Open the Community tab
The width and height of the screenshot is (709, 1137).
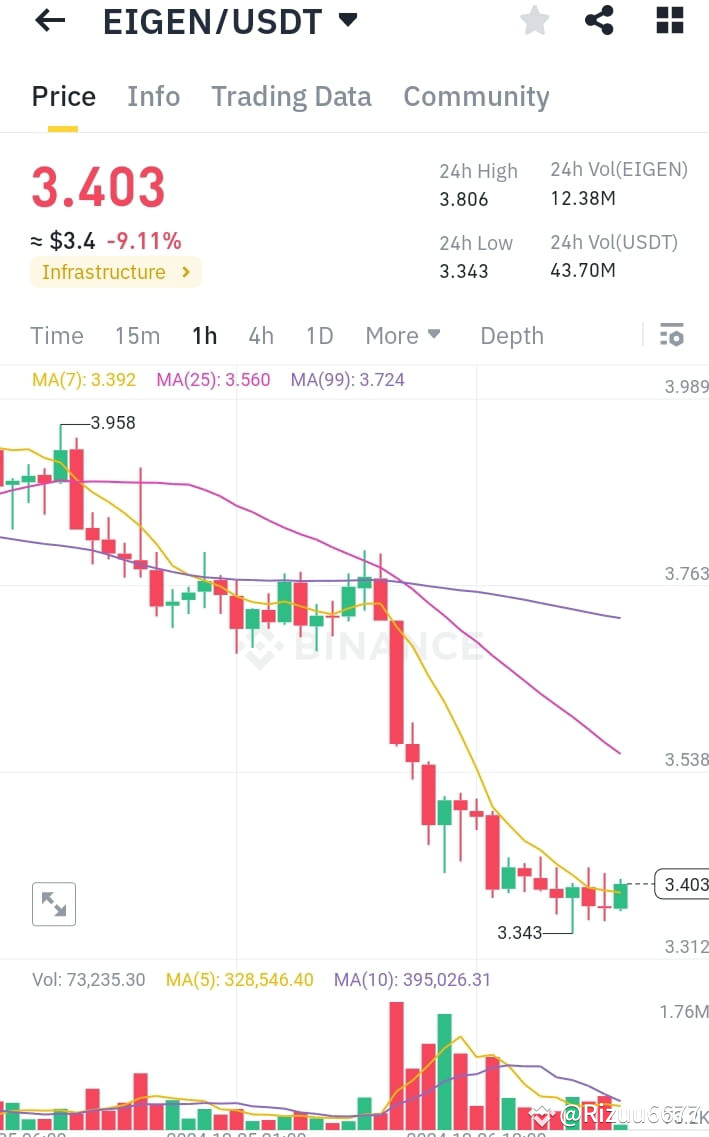click(x=476, y=96)
